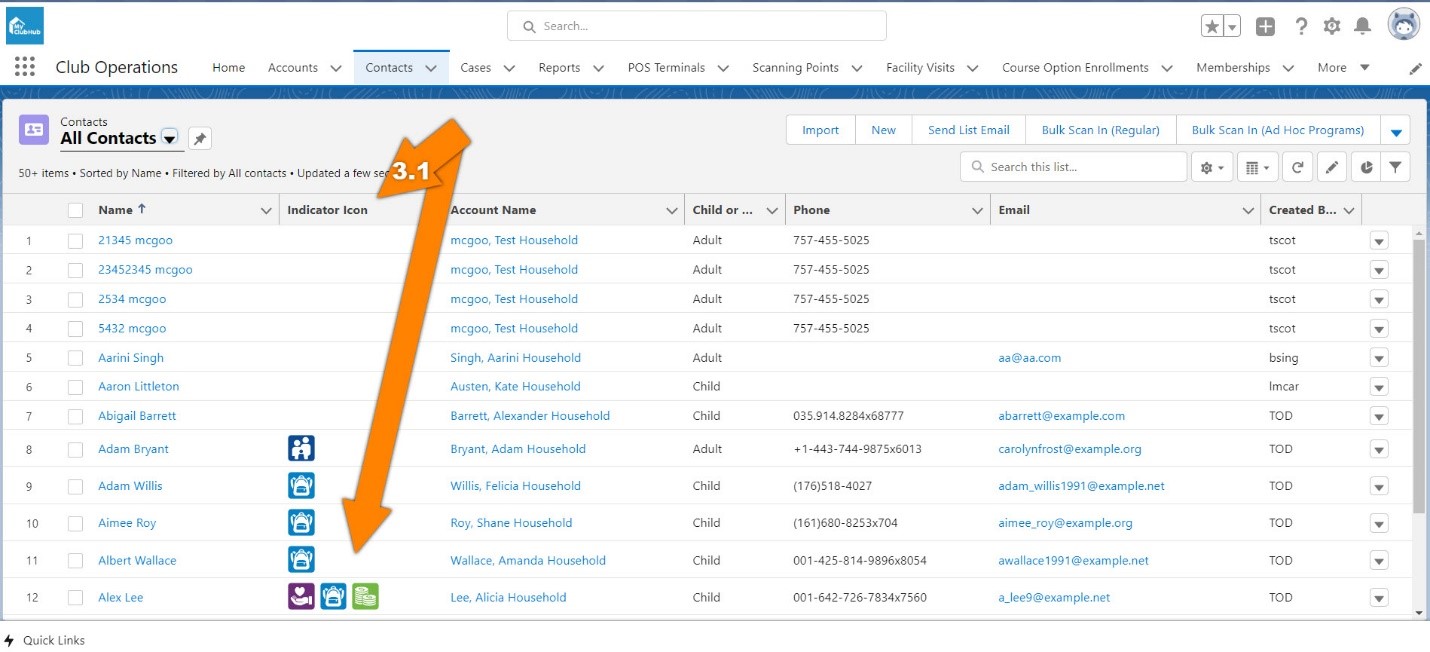Screen dimensions: 1430x652
Task: Refresh the contacts list
Action: 1297,168
